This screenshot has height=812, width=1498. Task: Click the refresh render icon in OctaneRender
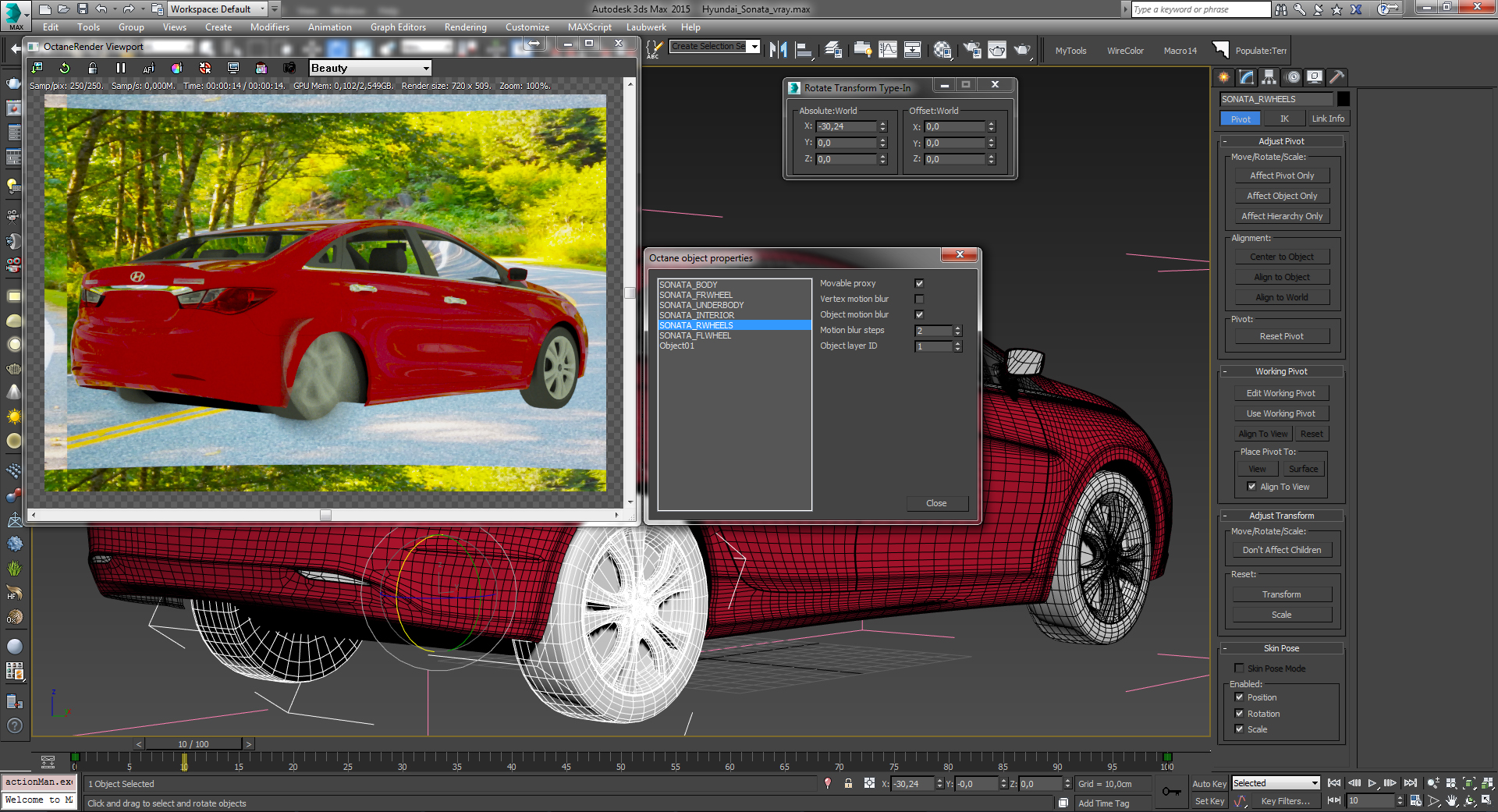65,69
